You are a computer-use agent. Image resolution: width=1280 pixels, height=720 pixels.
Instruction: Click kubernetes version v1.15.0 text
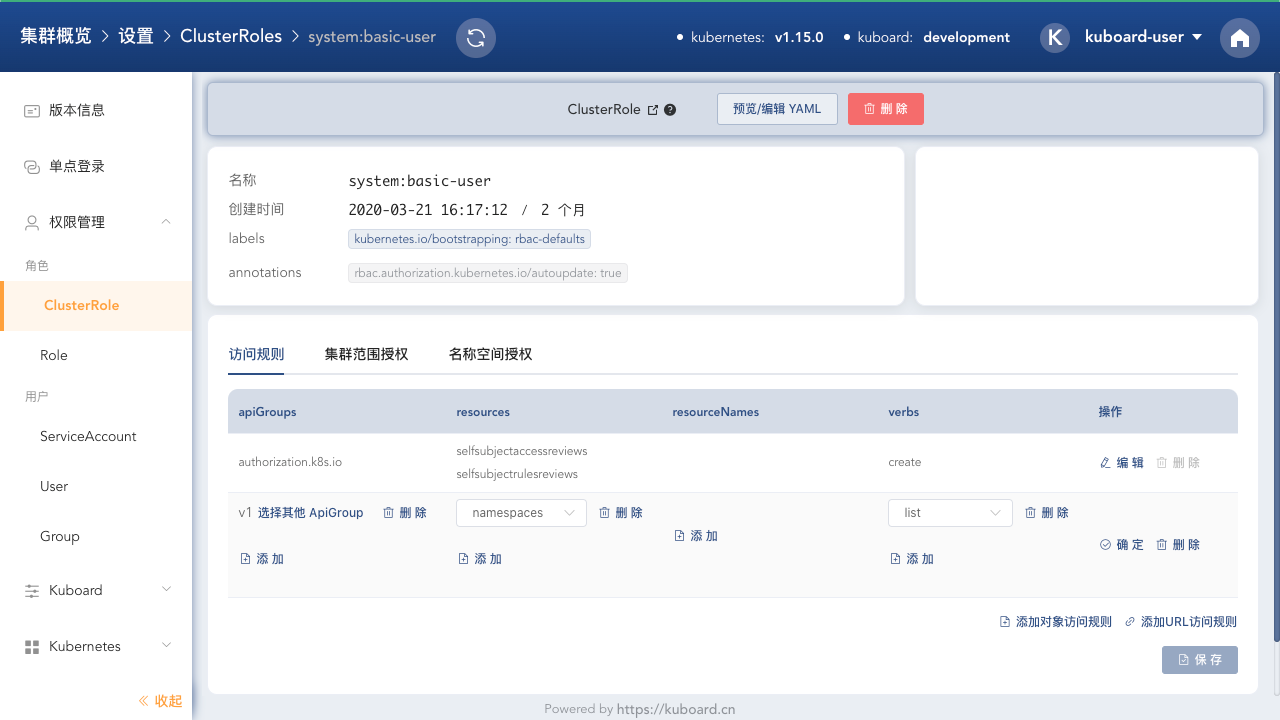point(799,37)
